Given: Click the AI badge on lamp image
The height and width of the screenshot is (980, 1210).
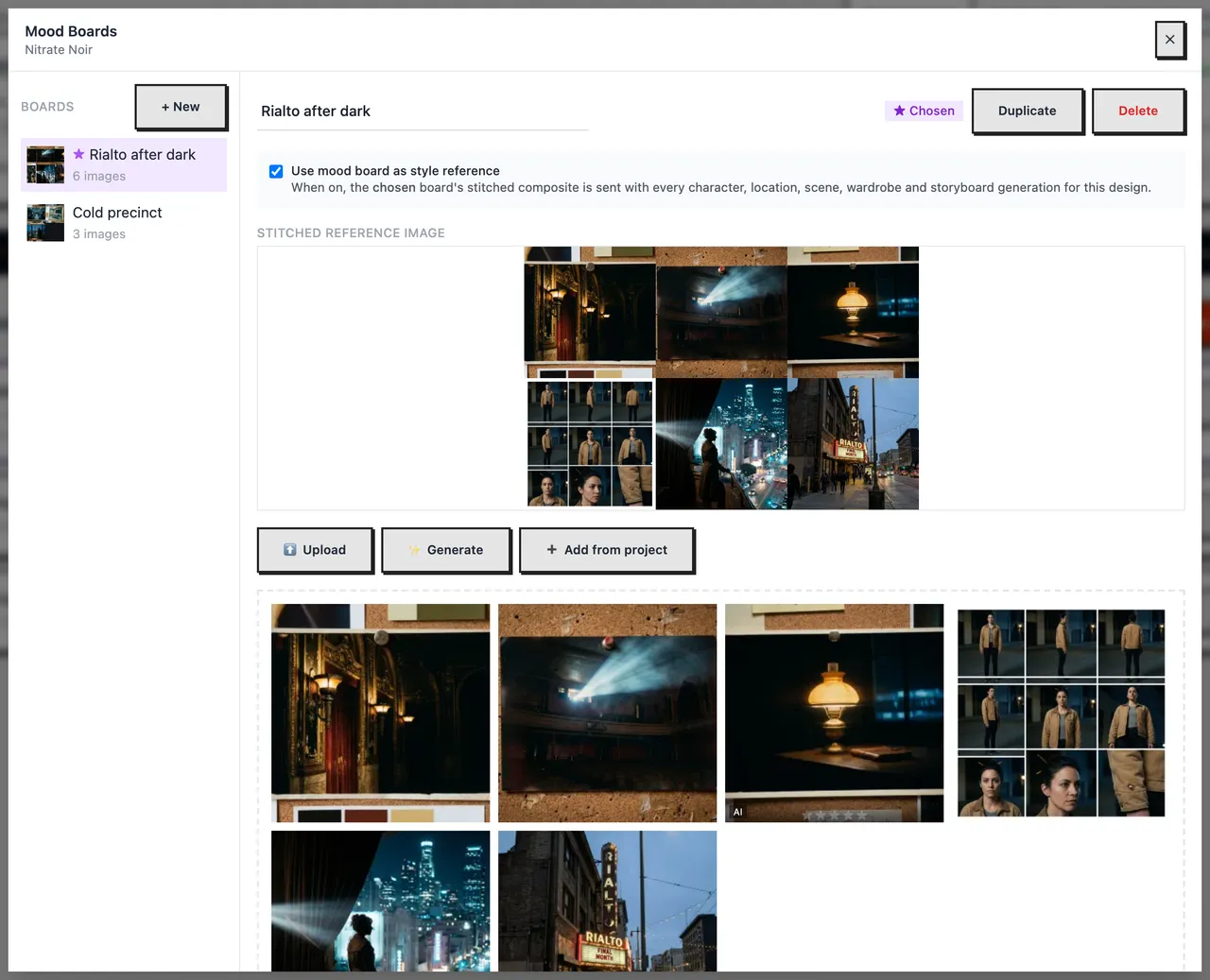Looking at the screenshot, I should click(x=738, y=812).
